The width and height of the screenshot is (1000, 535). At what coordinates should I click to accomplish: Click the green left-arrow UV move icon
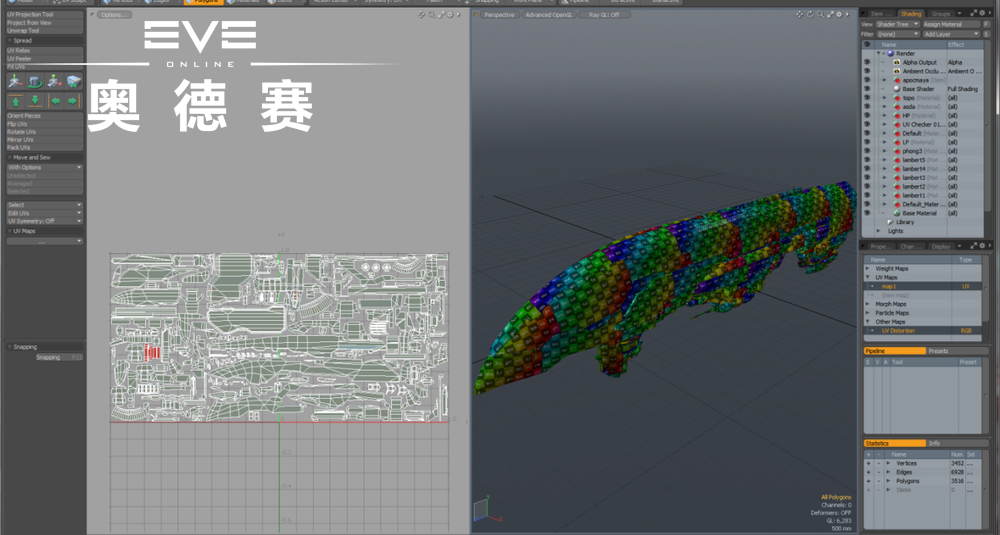pyautogui.click(x=55, y=100)
